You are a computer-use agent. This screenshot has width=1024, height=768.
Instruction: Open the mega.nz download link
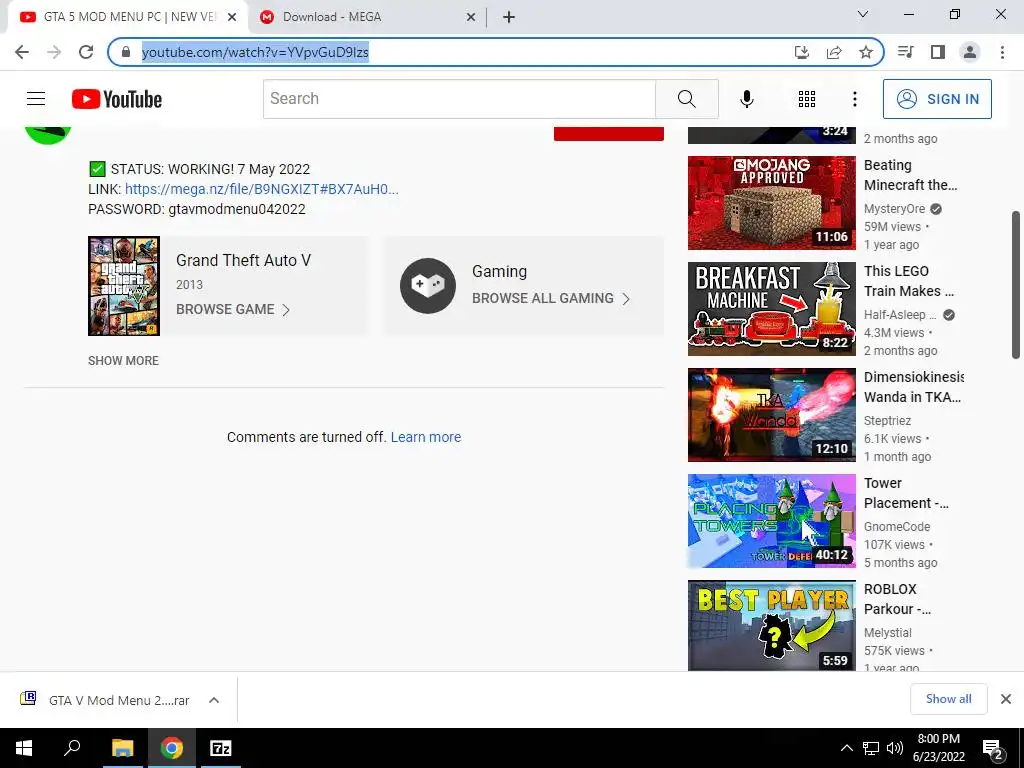(x=262, y=189)
